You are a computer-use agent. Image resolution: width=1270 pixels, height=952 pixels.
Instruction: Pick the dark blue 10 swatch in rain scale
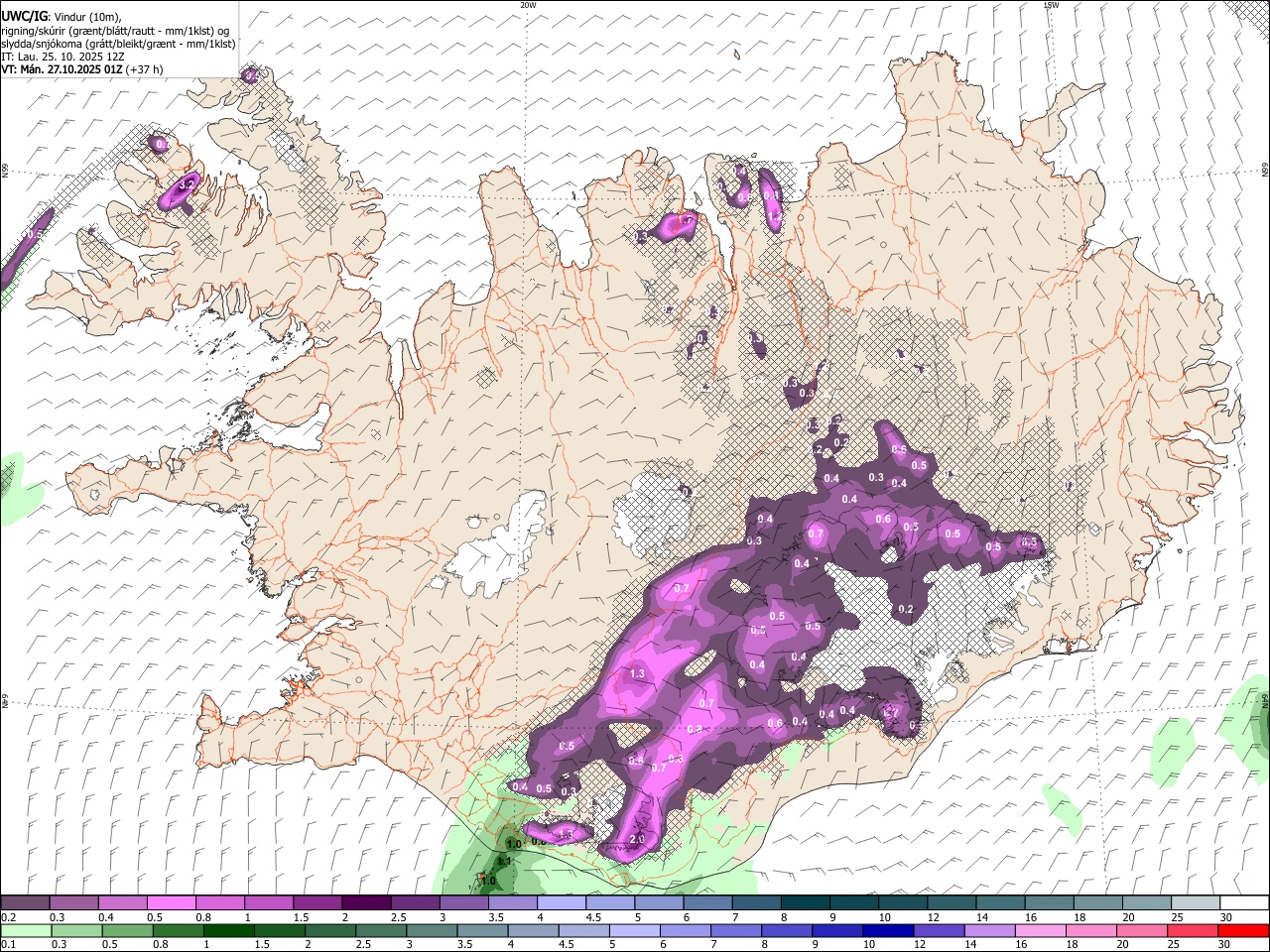click(888, 930)
